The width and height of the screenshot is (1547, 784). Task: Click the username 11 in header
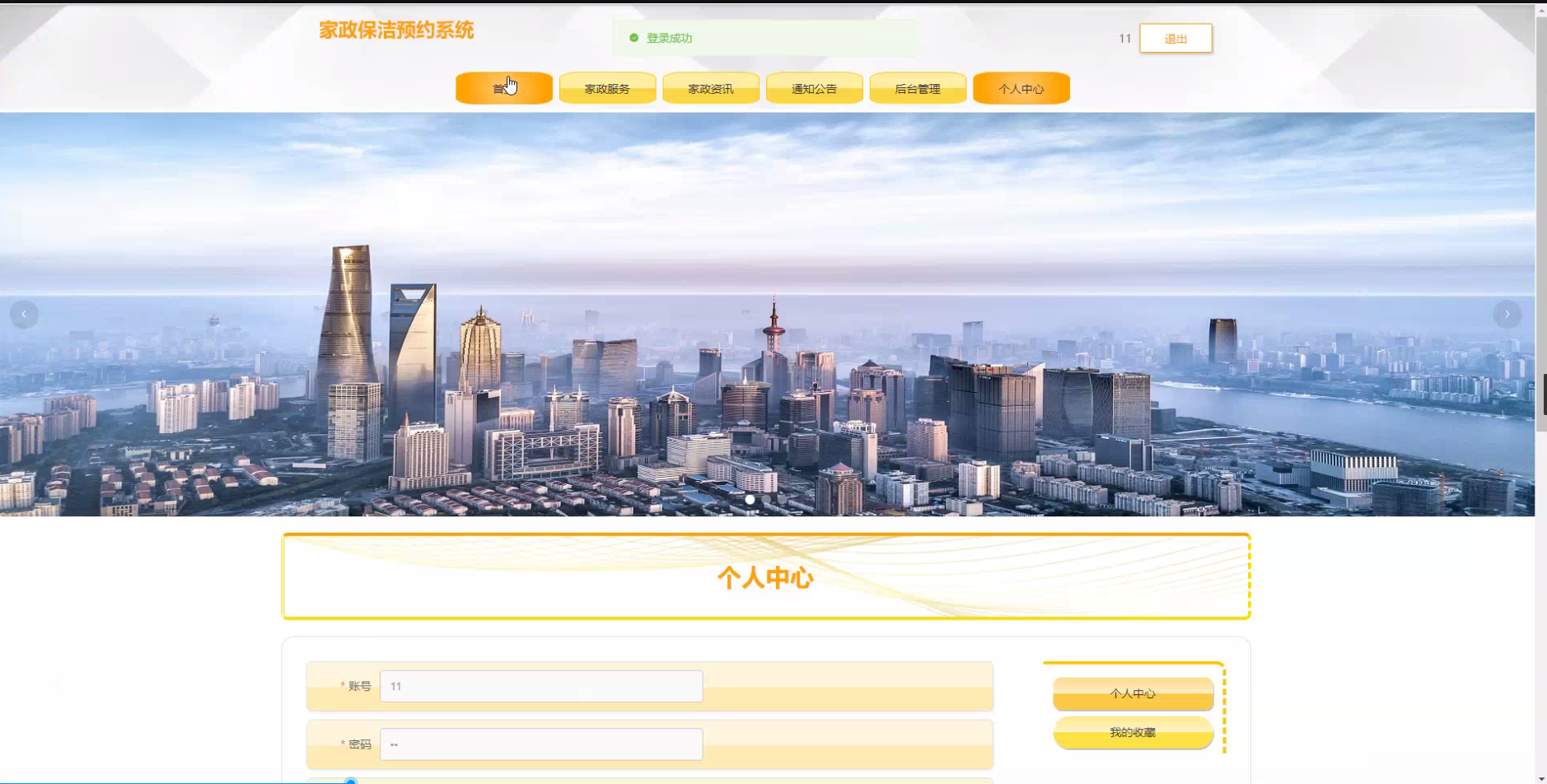(x=1124, y=39)
